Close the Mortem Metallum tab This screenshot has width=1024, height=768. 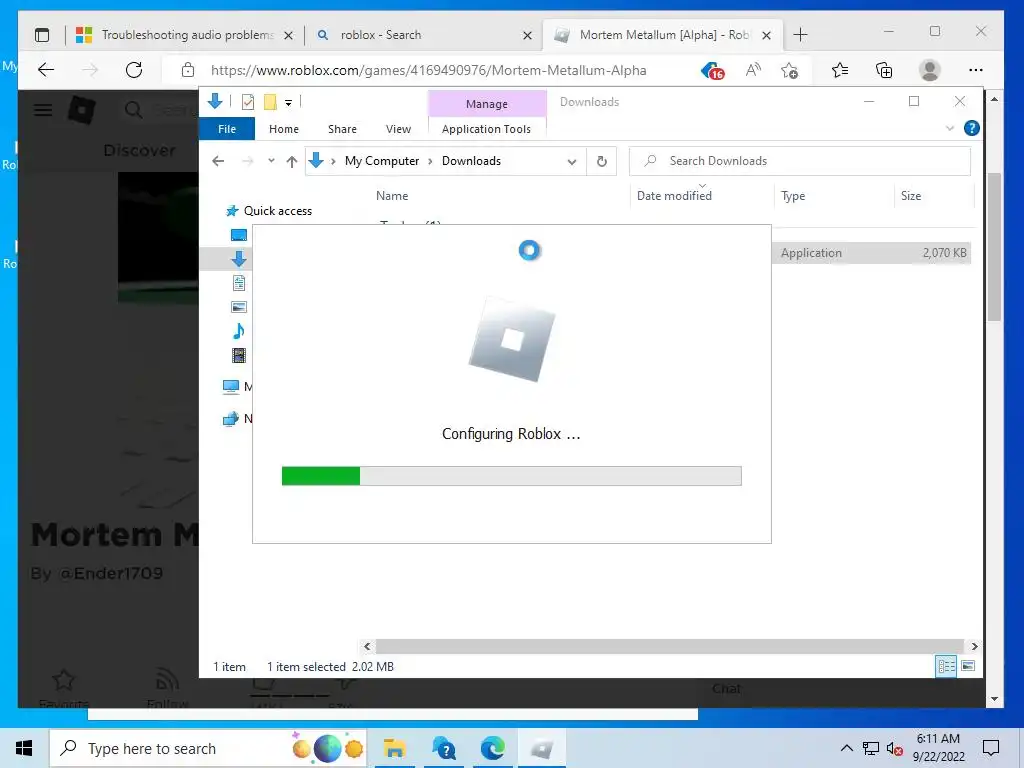pos(767,35)
